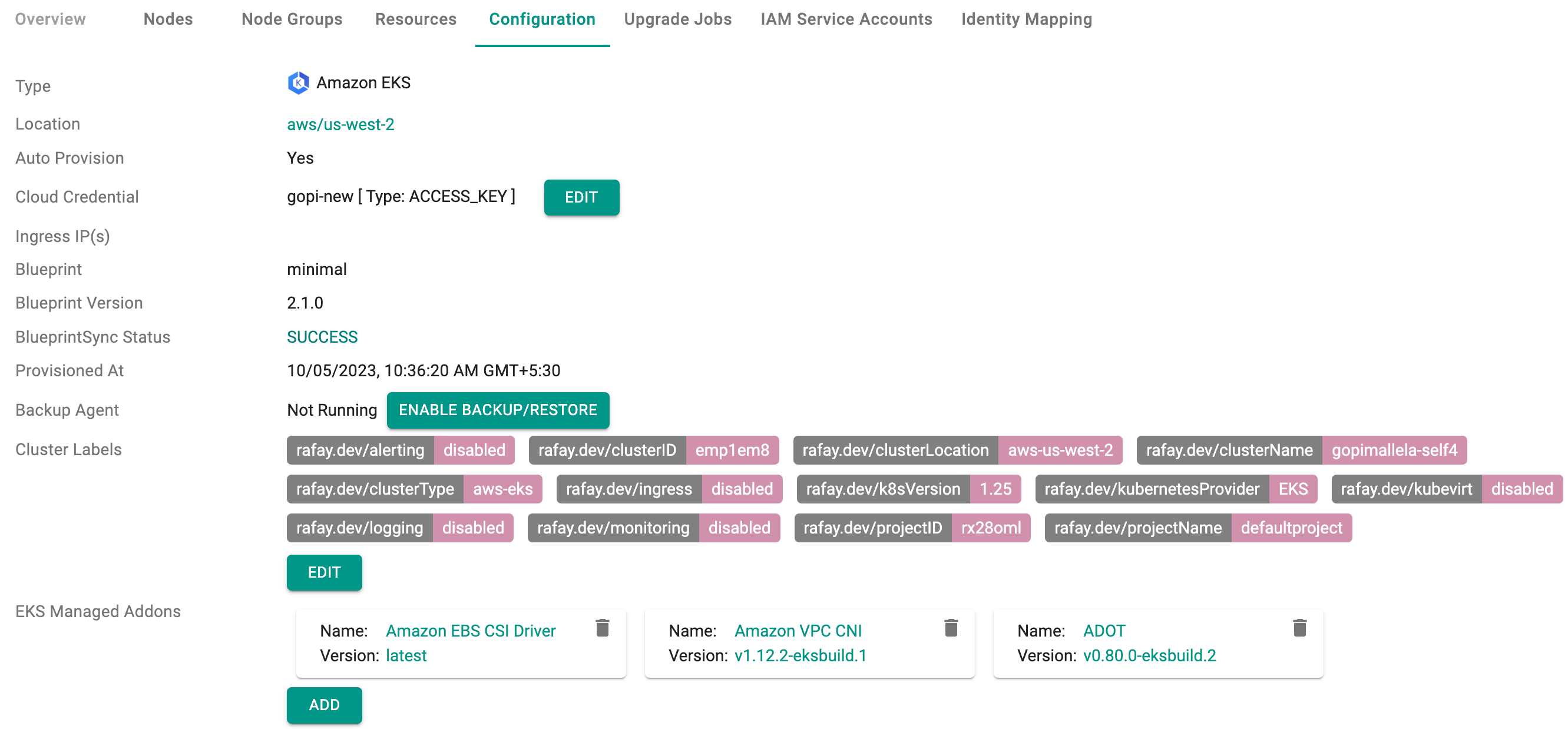
Task: Click the gopi-new credential text
Action: (x=401, y=197)
